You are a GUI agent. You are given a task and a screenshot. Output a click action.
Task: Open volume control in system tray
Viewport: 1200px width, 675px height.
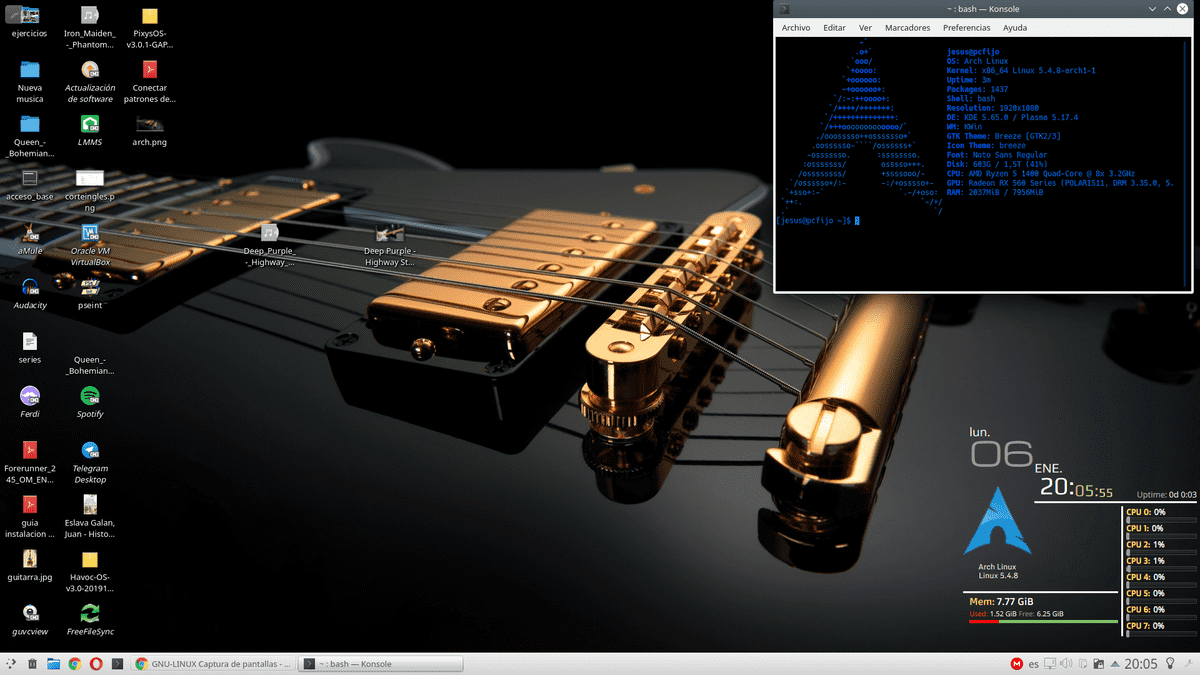tap(1066, 664)
